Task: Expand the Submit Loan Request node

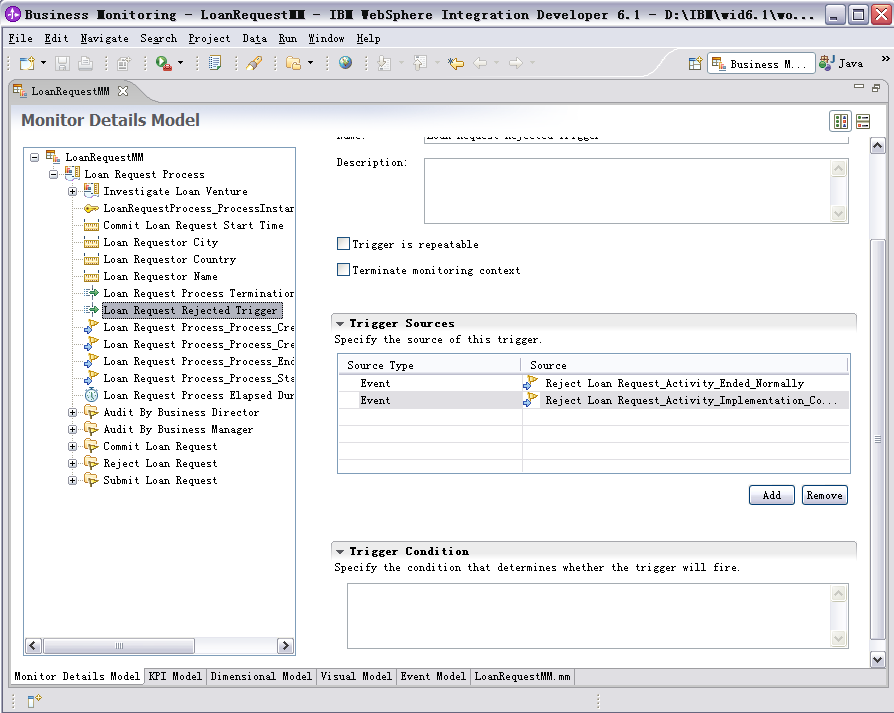Action: pyautogui.click(x=72, y=480)
